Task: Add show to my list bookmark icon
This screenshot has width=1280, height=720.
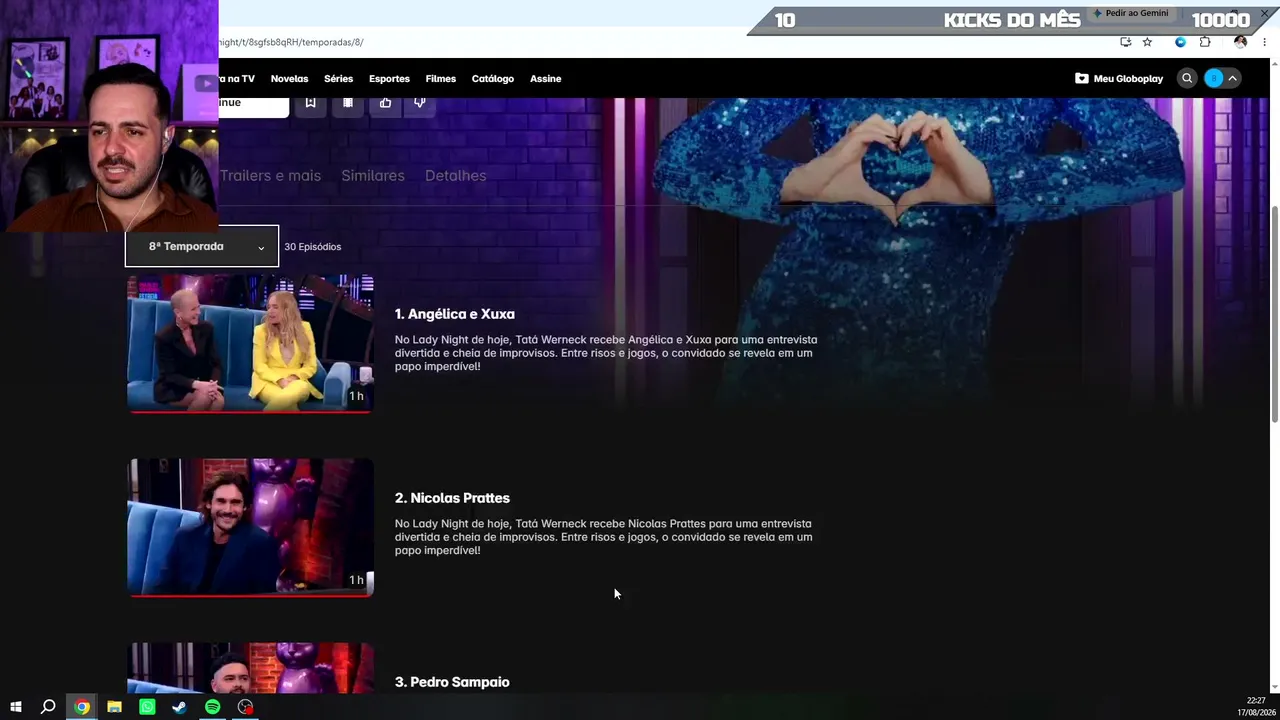Action: [310, 102]
